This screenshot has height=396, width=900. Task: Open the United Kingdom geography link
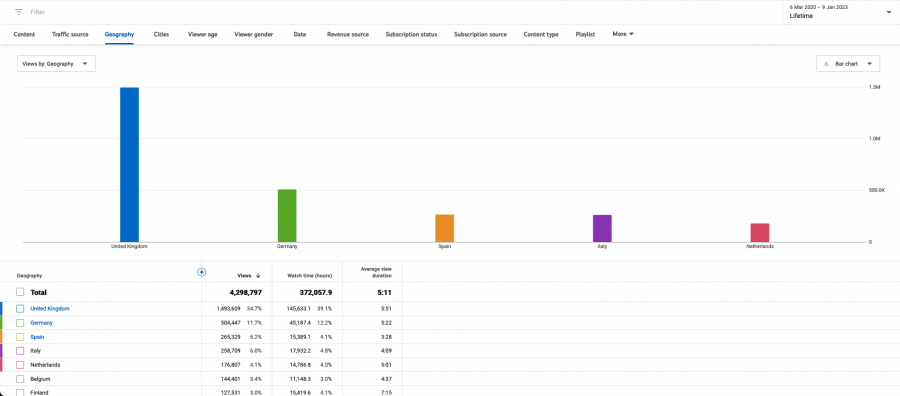pyautogui.click(x=50, y=309)
